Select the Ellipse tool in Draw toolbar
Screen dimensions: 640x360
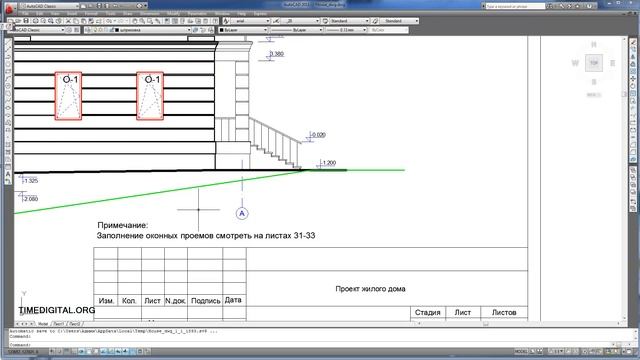8,108
